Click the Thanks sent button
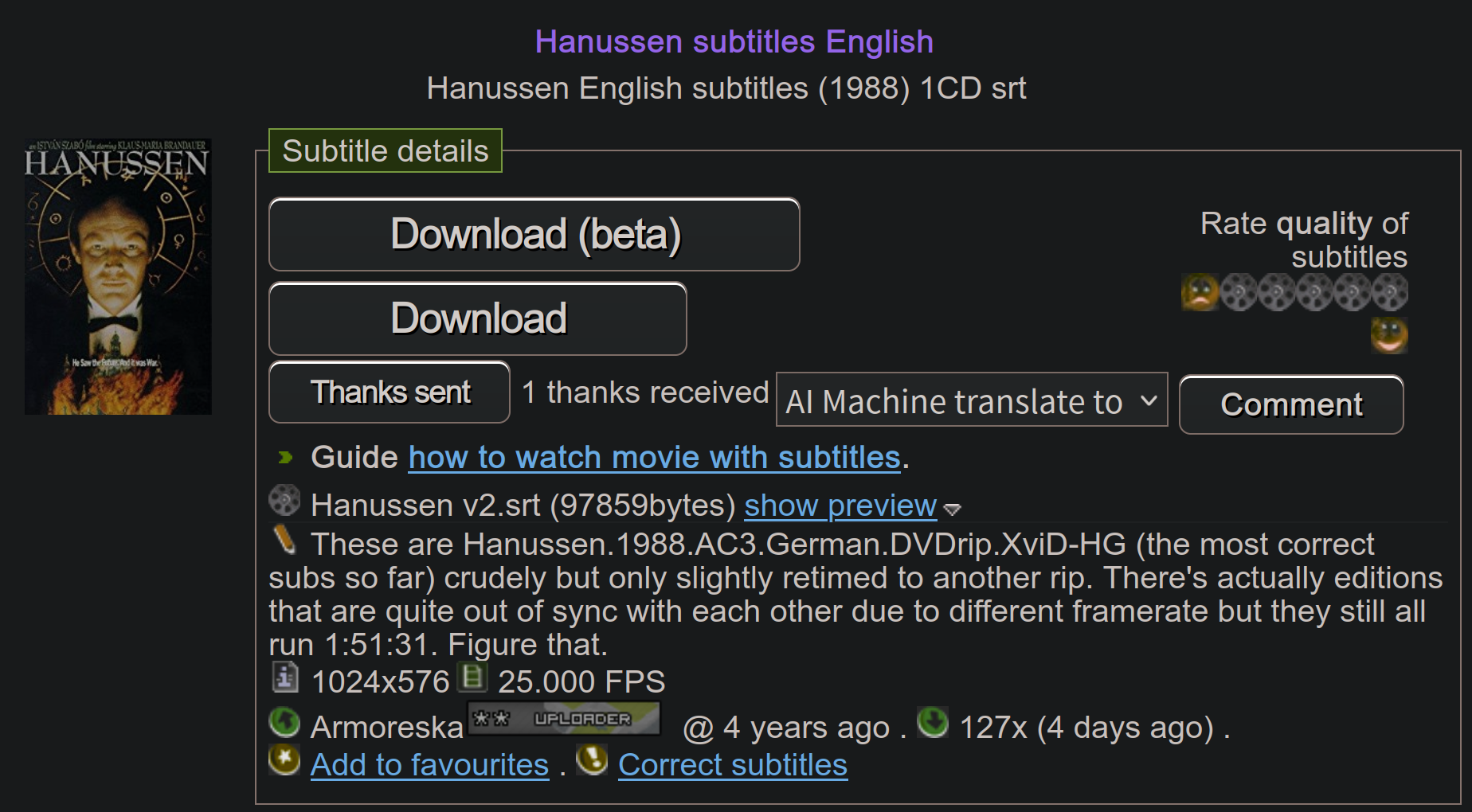Screen dimensions: 1472x812 click(x=390, y=392)
